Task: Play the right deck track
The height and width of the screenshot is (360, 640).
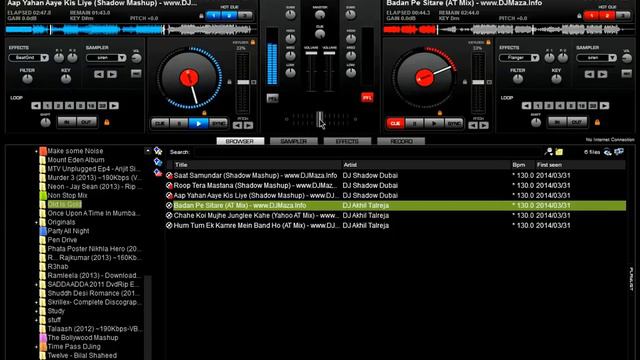Action: pyautogui.click(x=434, y=123)
